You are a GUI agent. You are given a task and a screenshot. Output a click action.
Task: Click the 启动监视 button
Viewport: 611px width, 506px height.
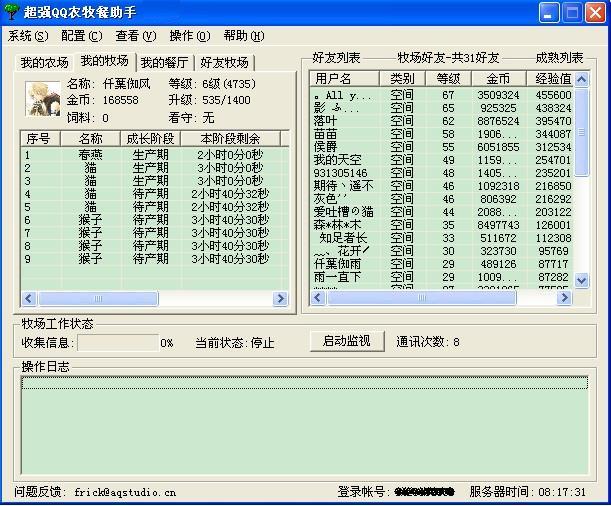[347, 341]
